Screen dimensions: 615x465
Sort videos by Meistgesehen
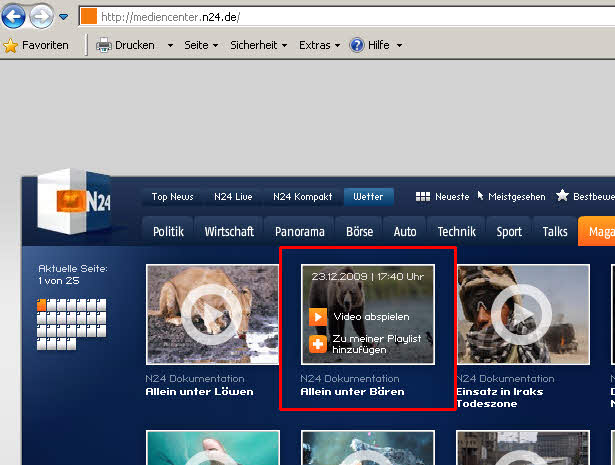click(517, 197)
